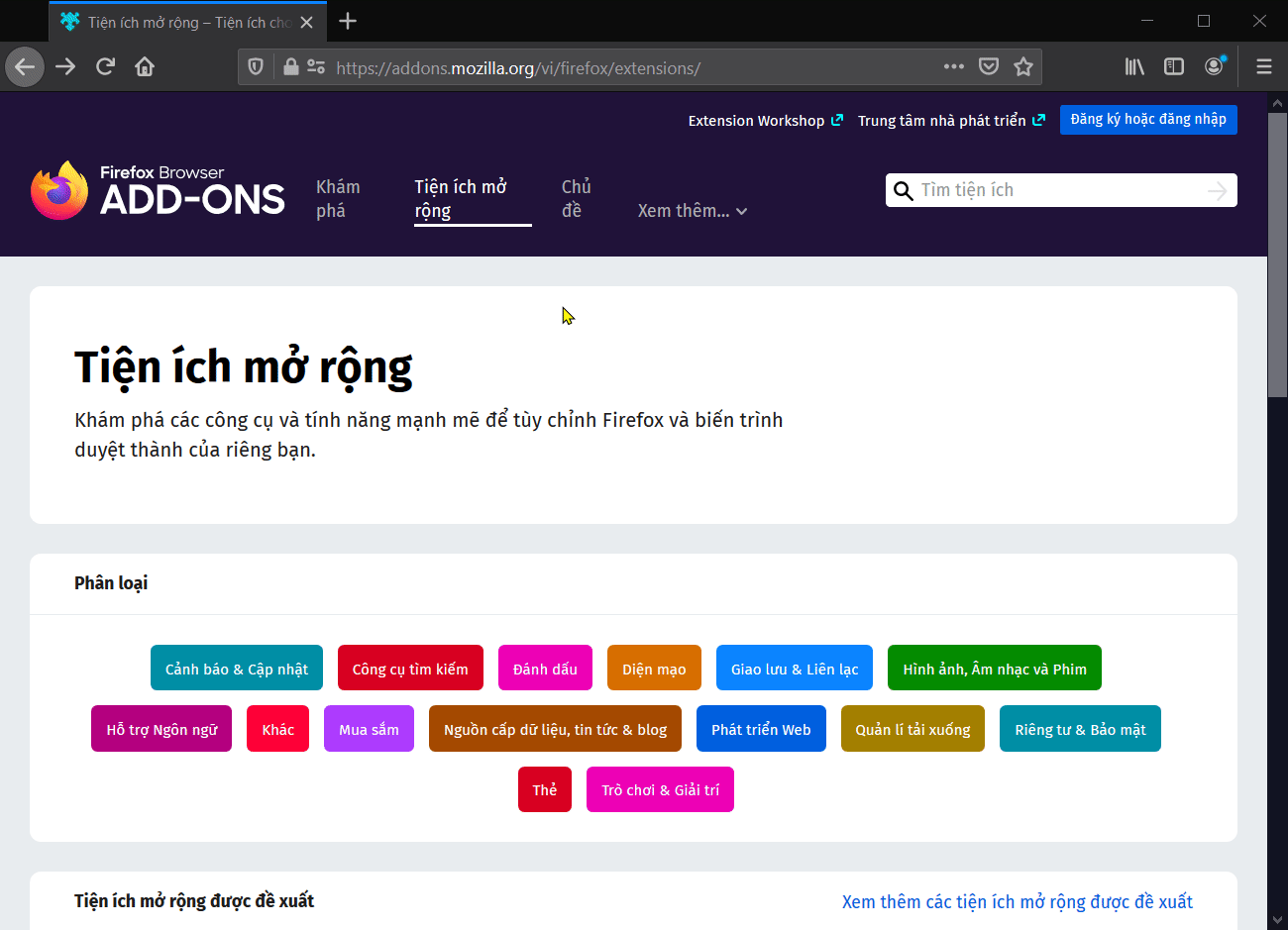Image resolution: width=1288 pixels, height=930 pixels.
Task: Select the Tiện ích mở rộng tab
Action: coord(473,199)
